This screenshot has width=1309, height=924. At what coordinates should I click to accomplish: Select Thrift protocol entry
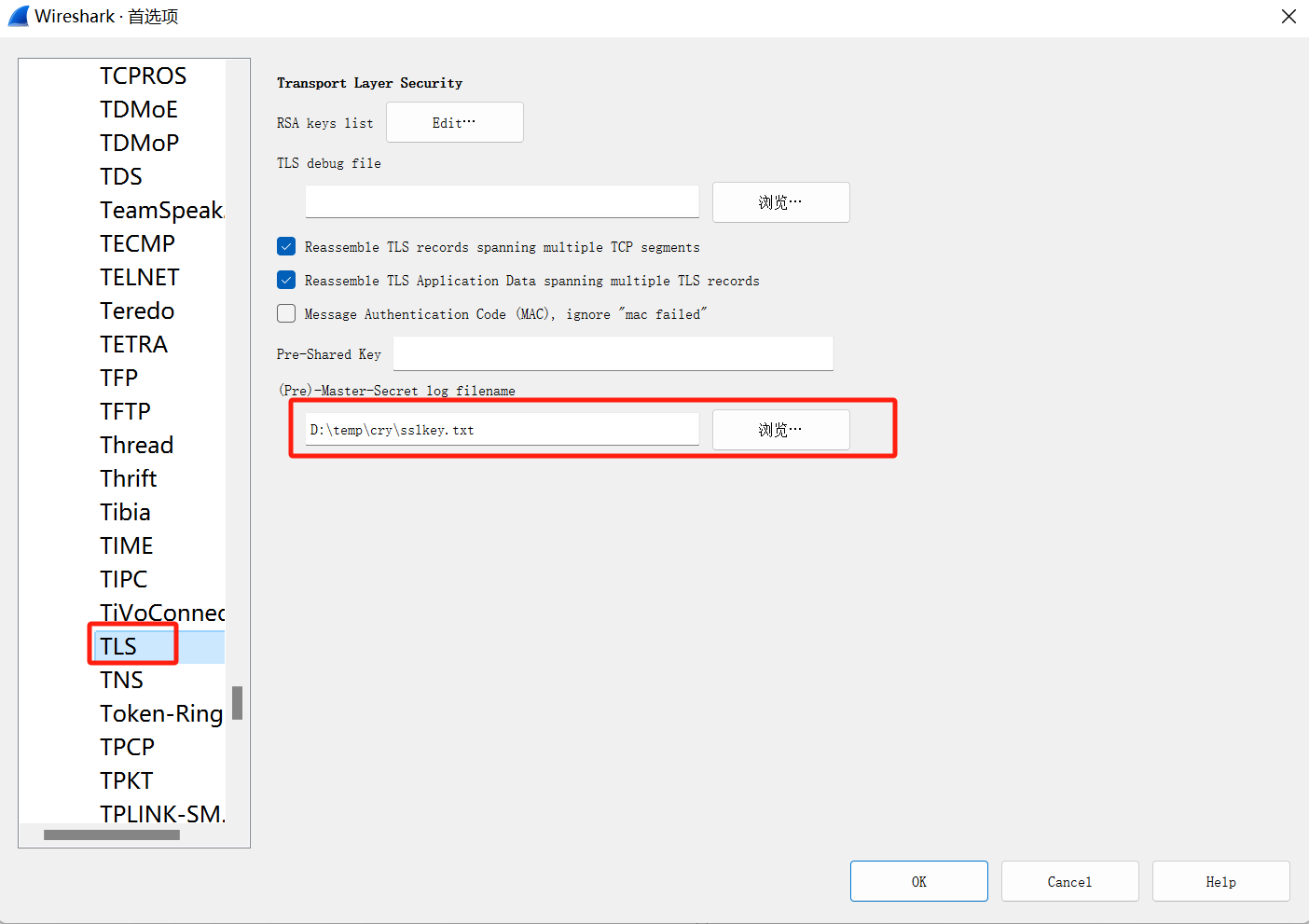point(129,478)
